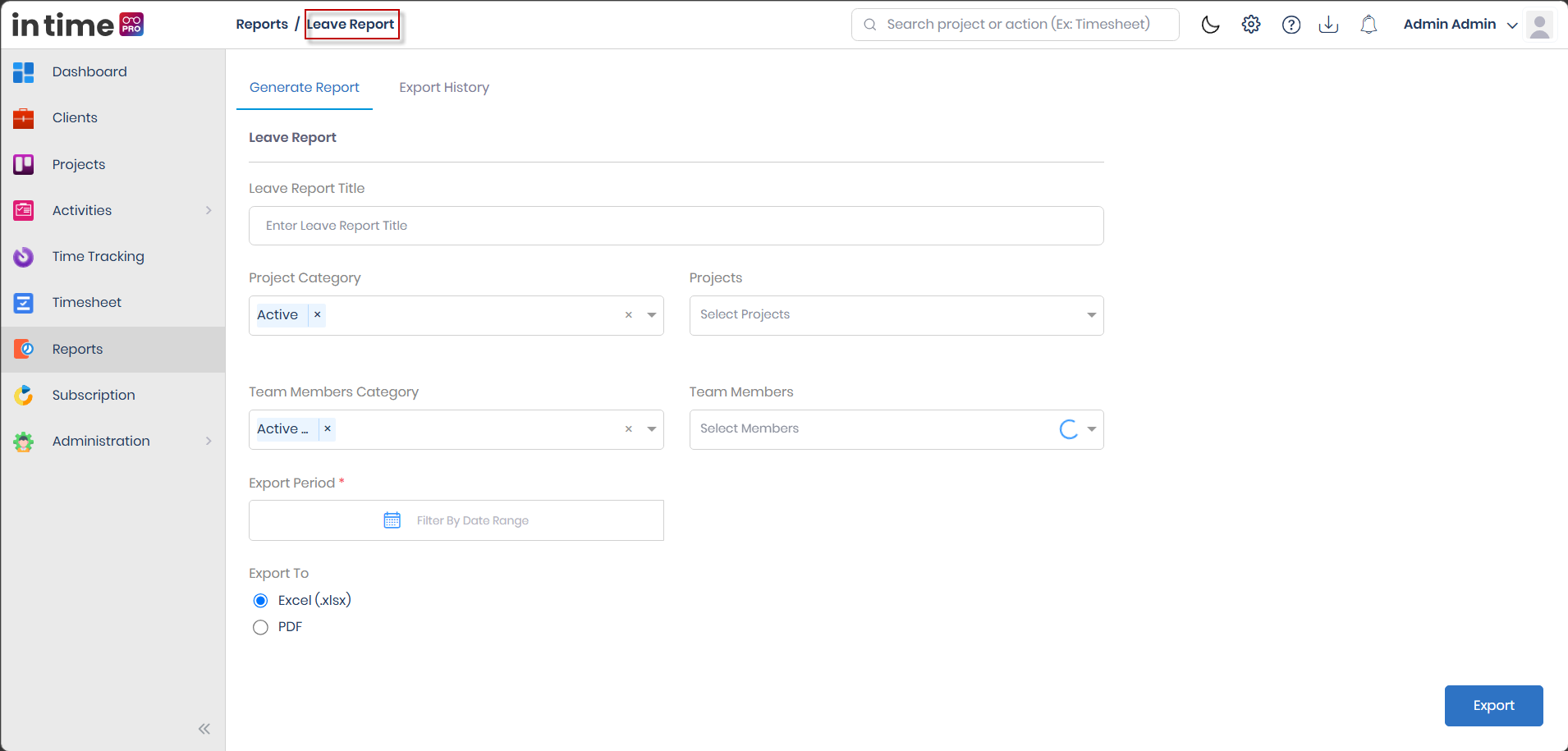Select the Excel (.xlsx) radio option
Image resolution: width=1568 pixels, height=751 pixels.
pyautogui.click(x=260, y=601)
